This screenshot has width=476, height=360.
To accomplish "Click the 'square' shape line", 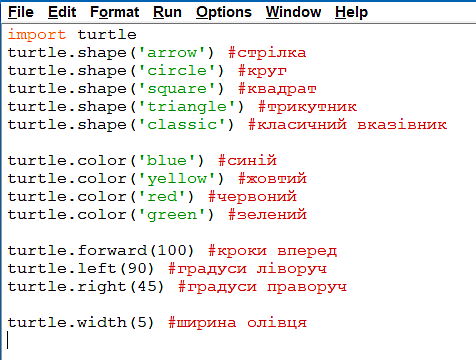I will (162, 89).
